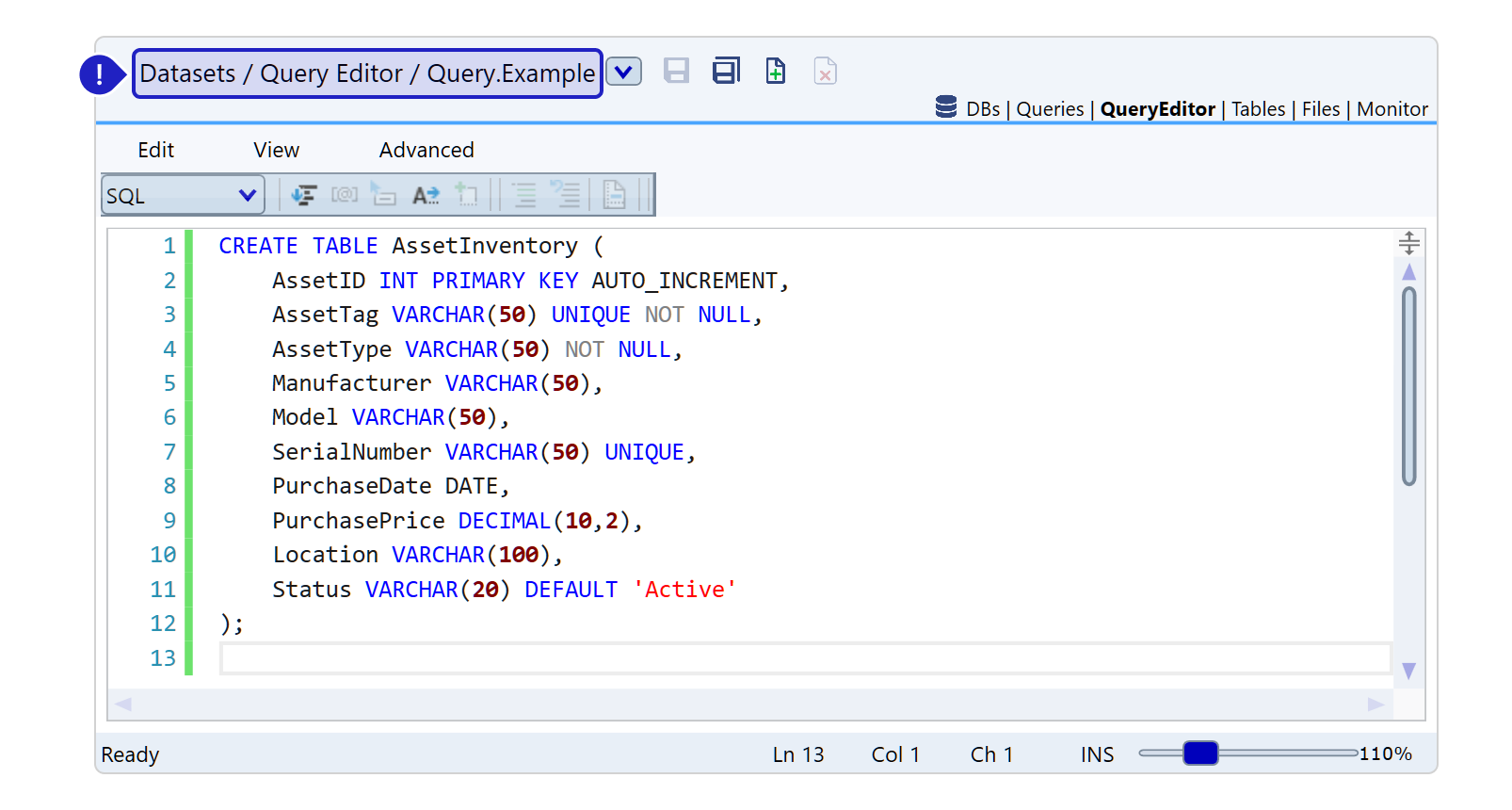Open the View menu
Screen dimensions: 1512x810
277,150
